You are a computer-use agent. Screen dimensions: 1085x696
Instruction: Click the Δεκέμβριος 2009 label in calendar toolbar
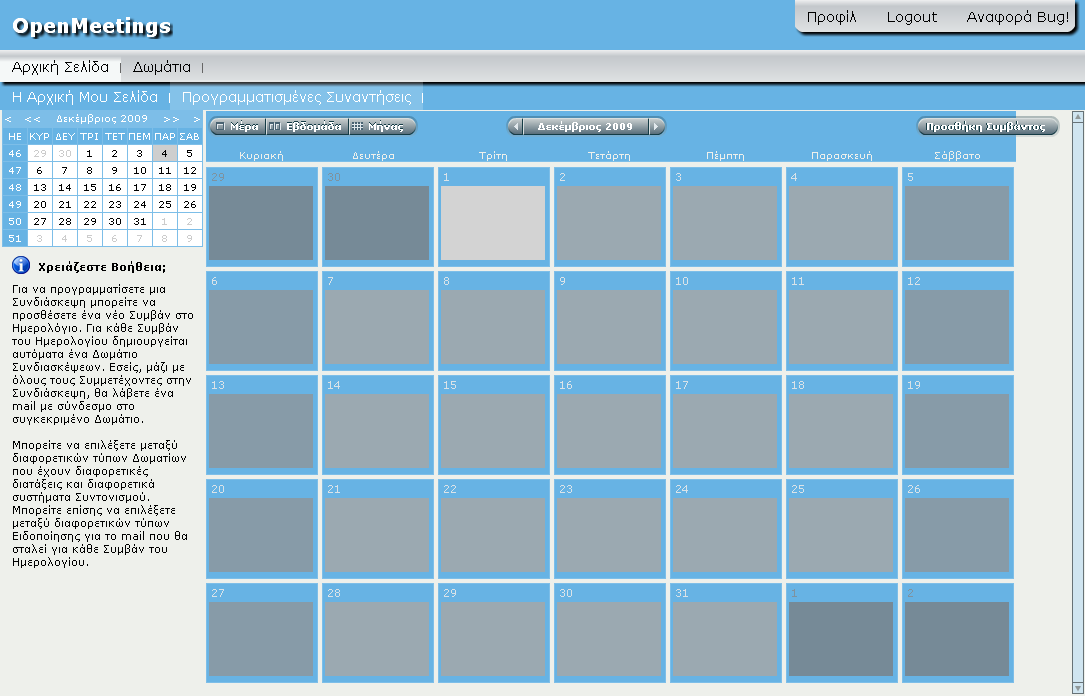(585, 127)
